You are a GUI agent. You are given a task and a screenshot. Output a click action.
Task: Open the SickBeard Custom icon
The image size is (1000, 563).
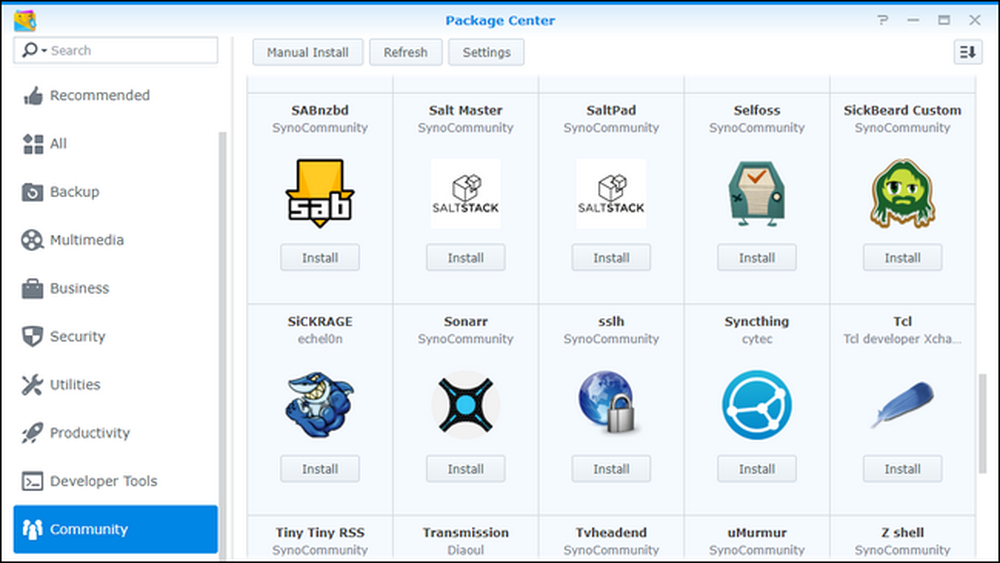click(x=902, y=193)
